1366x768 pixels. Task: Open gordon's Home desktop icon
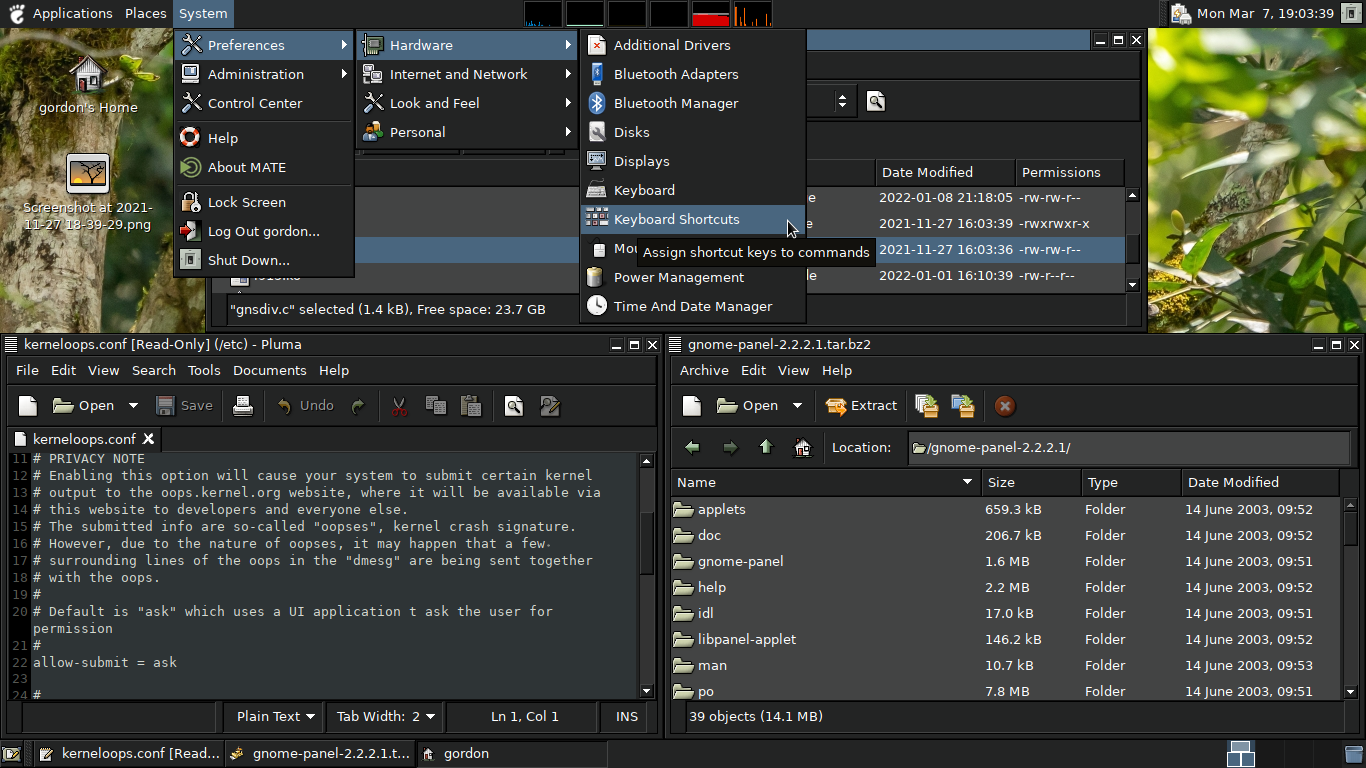88,84
